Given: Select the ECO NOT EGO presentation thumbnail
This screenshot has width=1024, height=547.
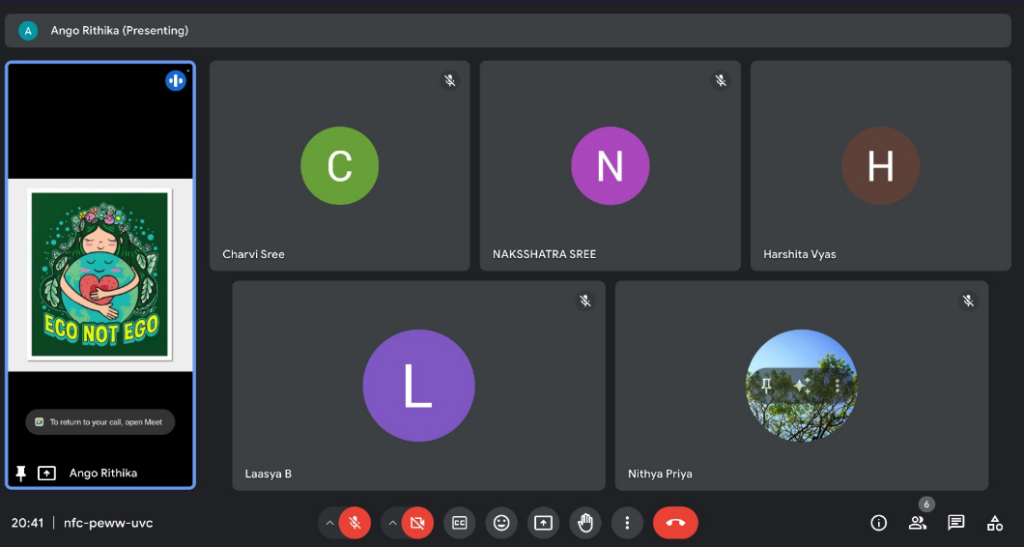Looking at the screenshot, I should point(100,274).
